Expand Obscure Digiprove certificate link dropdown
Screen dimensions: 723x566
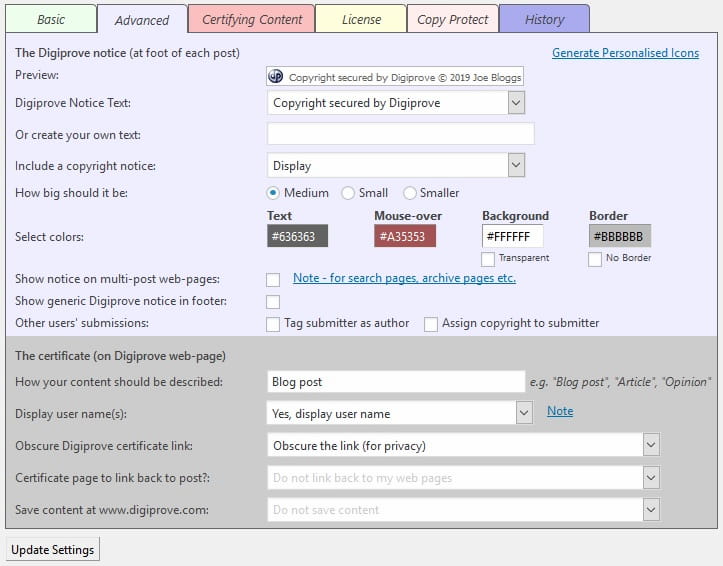pyautogui.click(x=463, y=445)
